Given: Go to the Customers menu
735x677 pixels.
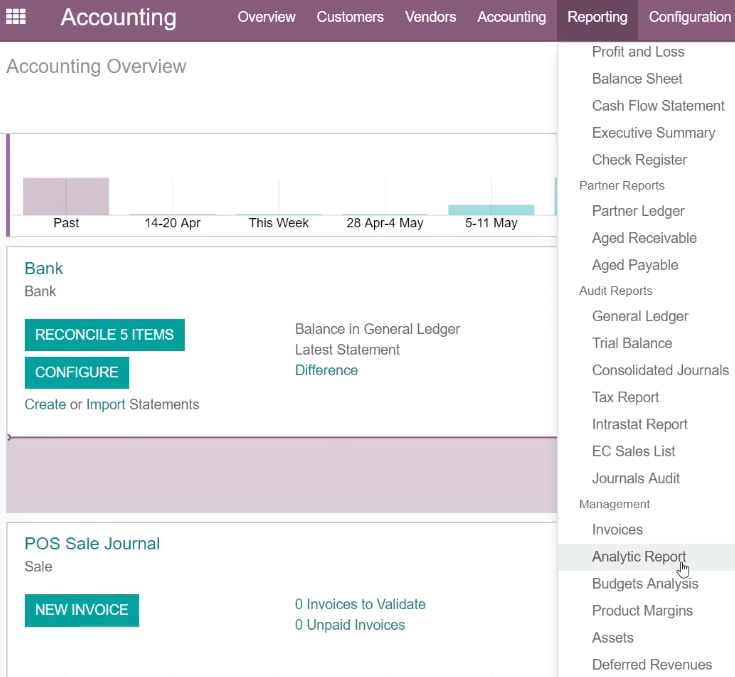Looking at the screenshot, I should tap(350, 17).
